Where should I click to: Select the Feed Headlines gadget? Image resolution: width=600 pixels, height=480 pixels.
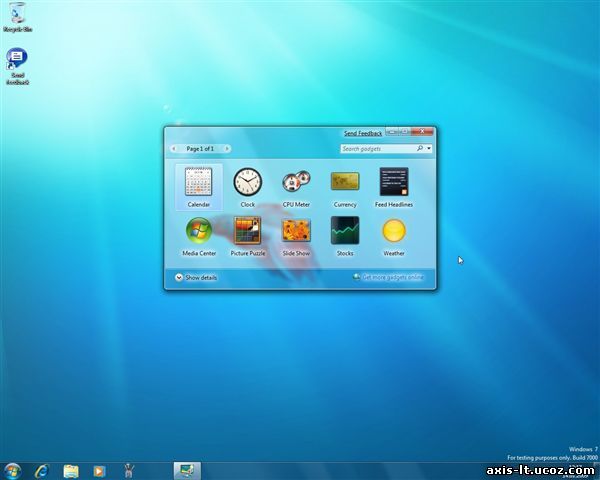tap(394, 187)
